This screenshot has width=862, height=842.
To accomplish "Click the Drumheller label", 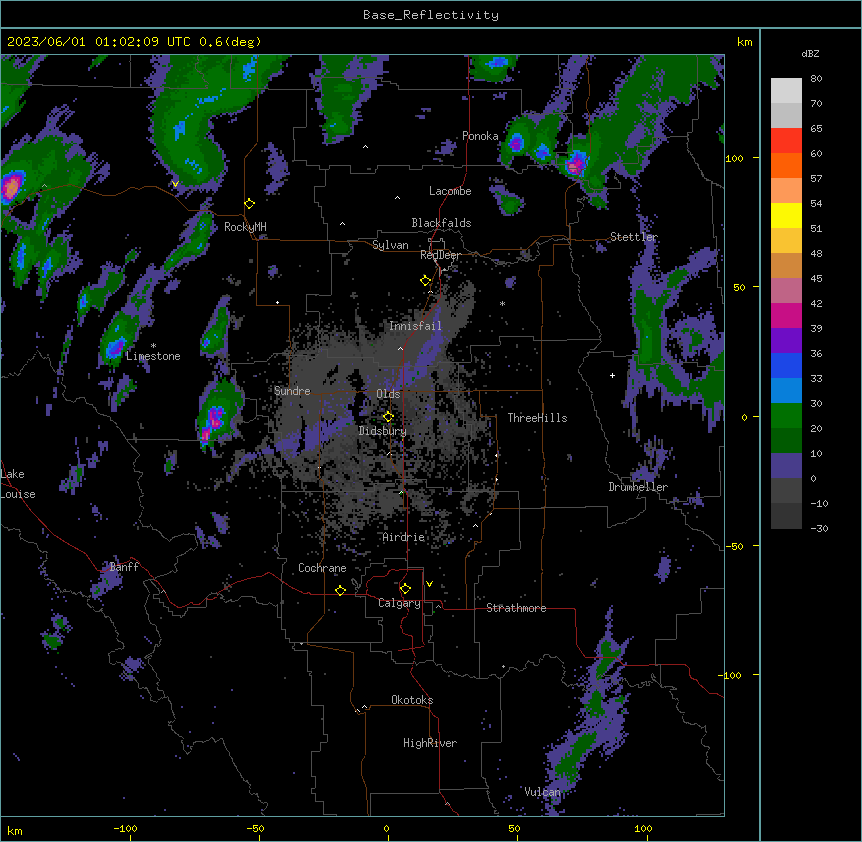I will coord(638,487).
